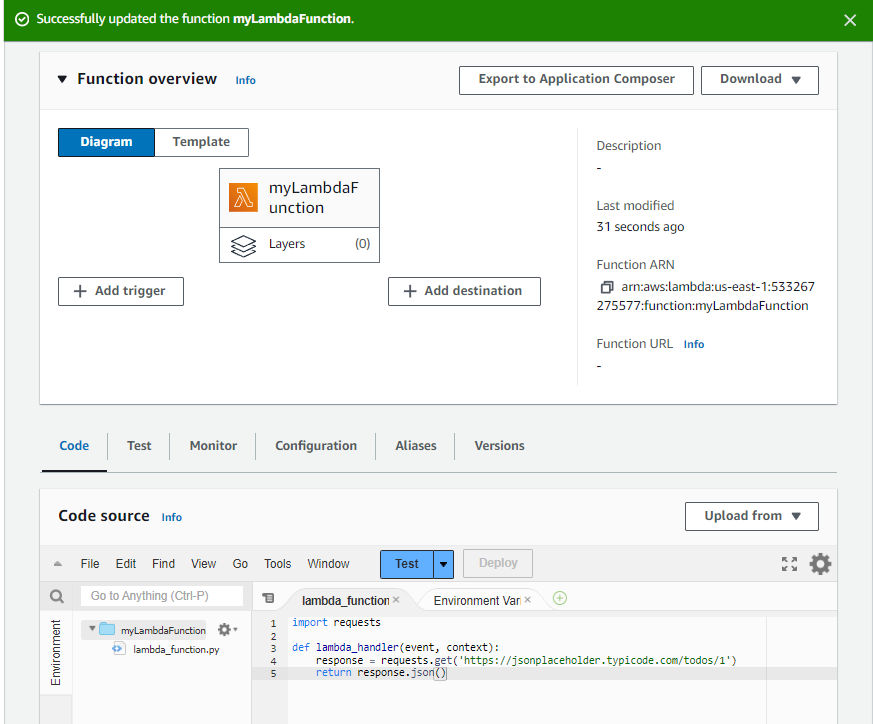Viewport: 873px width, 724px height.
Task: Open editor preferences gear icon
Action: (x=820, y=564)
